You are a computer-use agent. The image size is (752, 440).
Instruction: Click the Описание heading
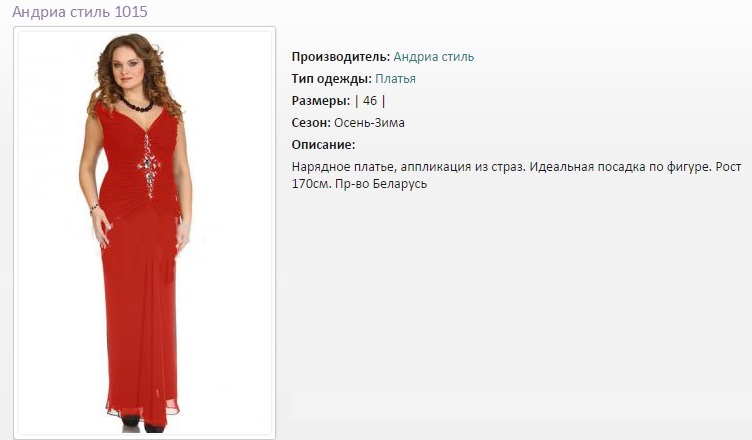click(324, 145)
